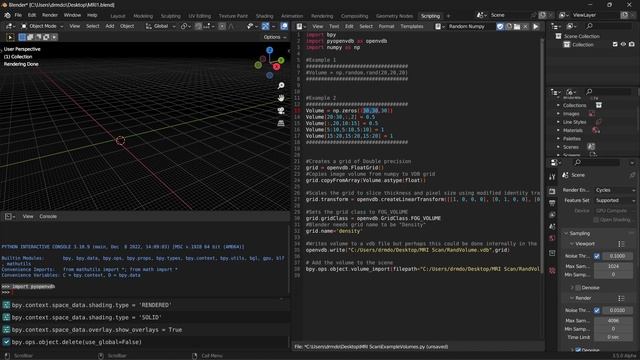640x360 pixels.
Task: Switch perspective/orthographic grid icon in viewport
Action: 281,123
